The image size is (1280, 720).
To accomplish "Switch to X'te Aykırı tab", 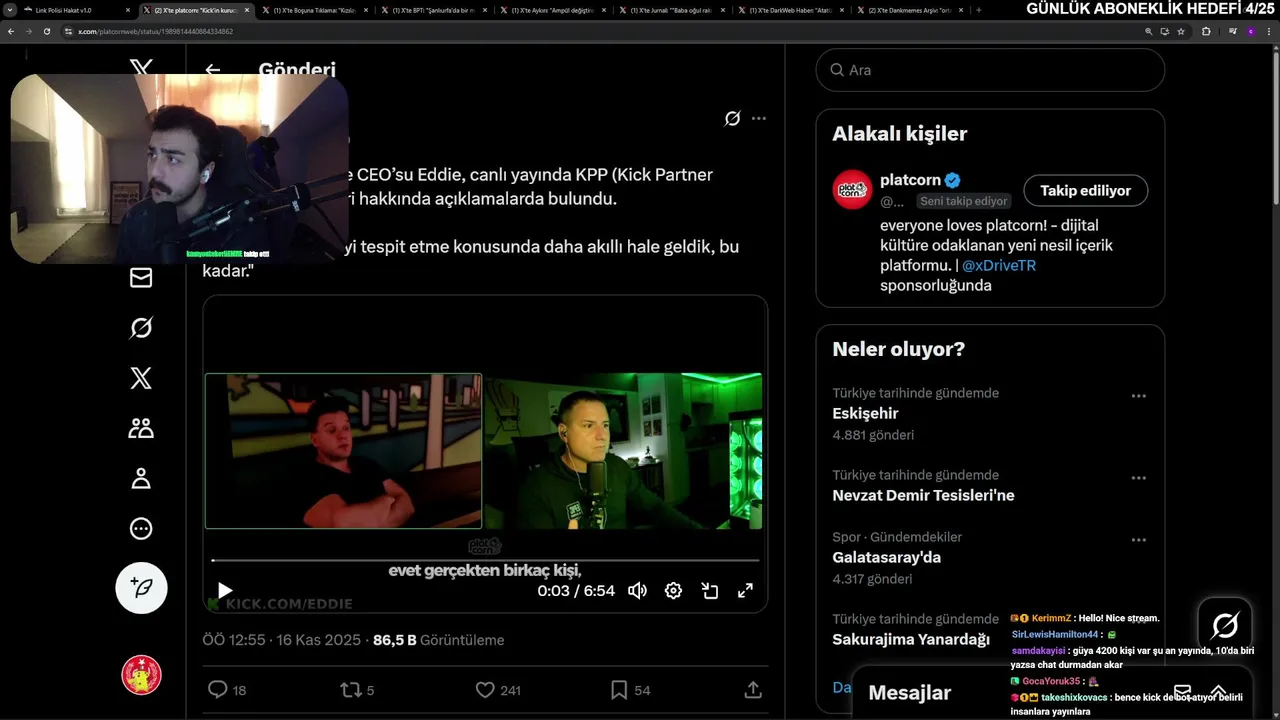I will [552, 10].
